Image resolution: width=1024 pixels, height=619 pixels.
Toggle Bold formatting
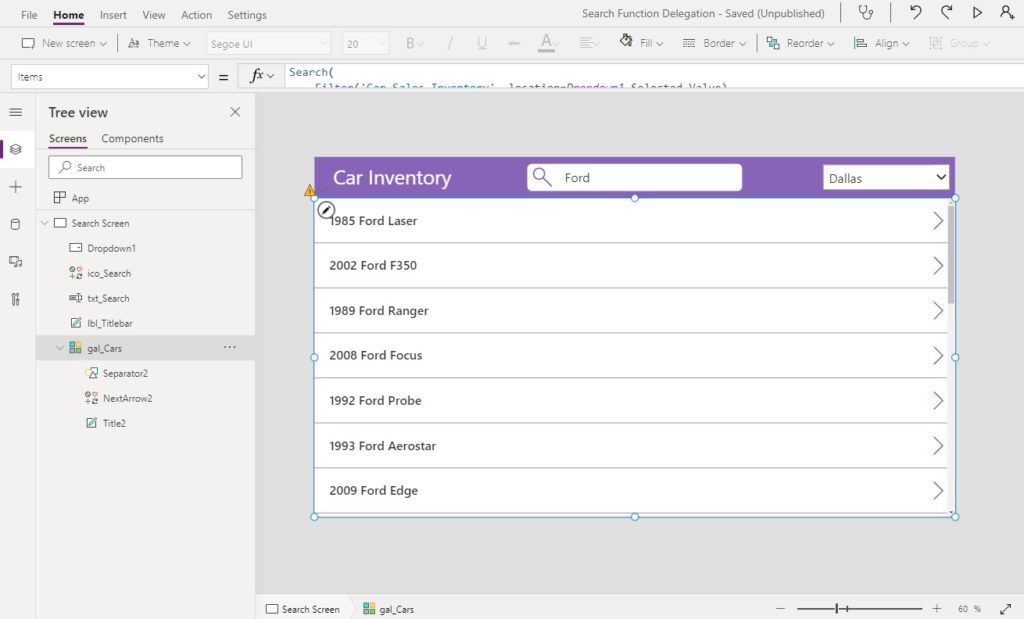pyautogui.click(x=414, y=43)
